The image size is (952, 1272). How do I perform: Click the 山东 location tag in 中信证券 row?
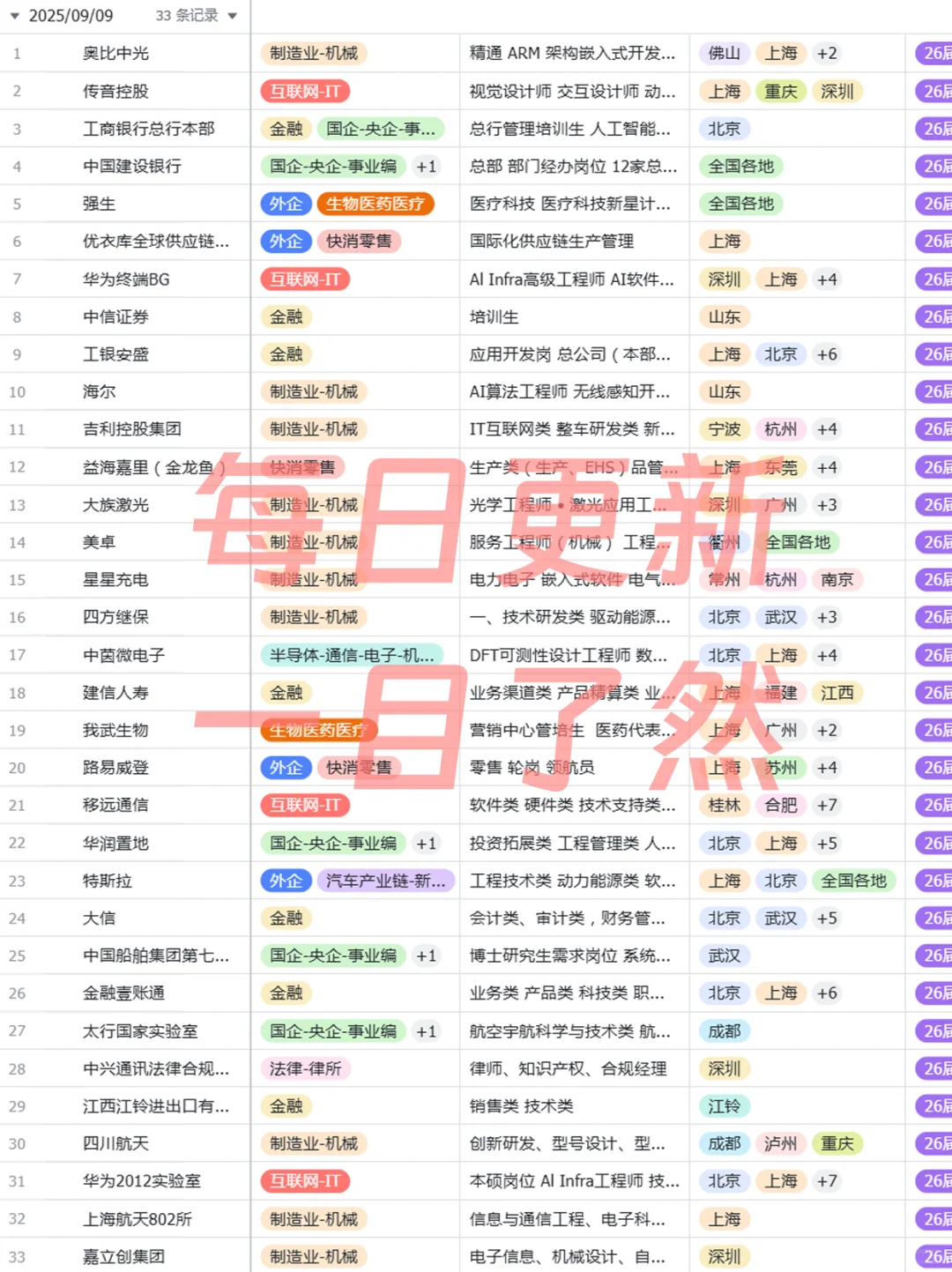pyautogui.click(x=725, y=316)
